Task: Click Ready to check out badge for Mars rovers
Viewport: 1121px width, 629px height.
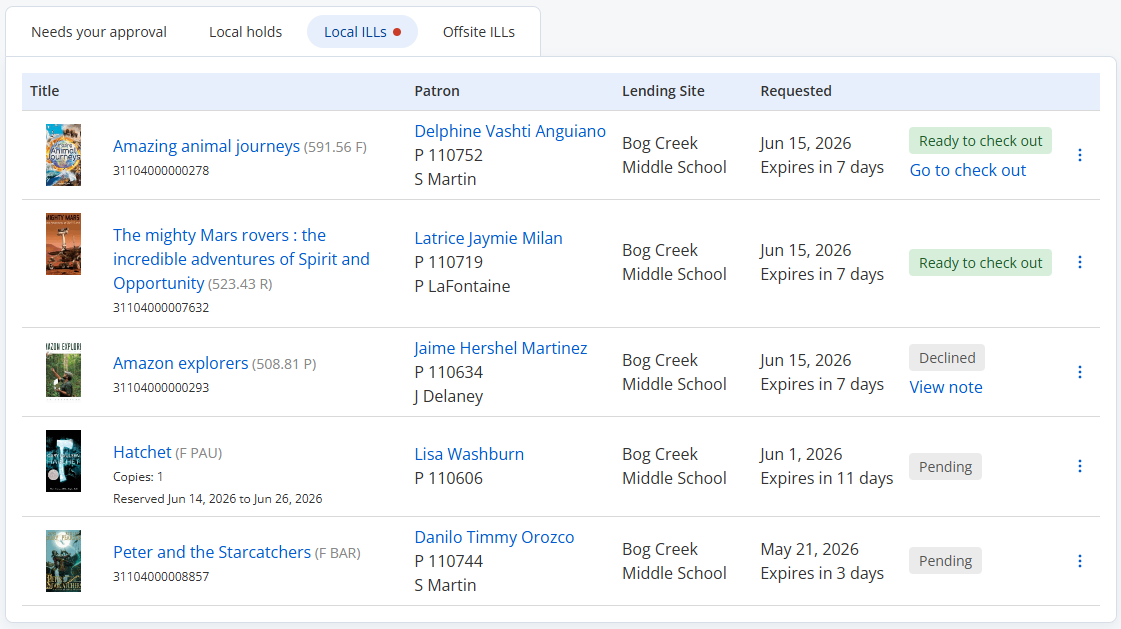Action: point(980,262)
